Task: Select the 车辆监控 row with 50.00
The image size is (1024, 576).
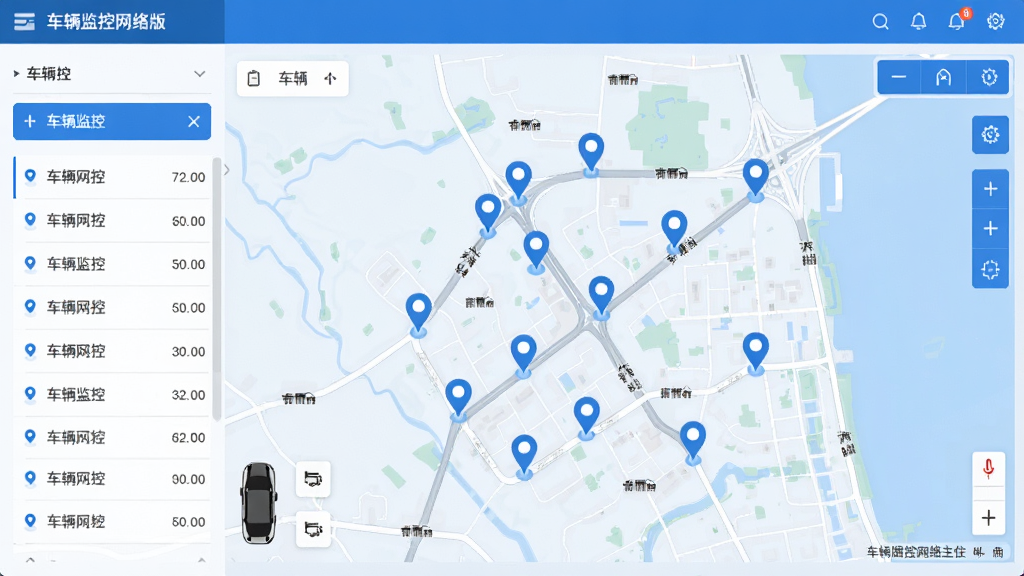Action: [112, 264]
